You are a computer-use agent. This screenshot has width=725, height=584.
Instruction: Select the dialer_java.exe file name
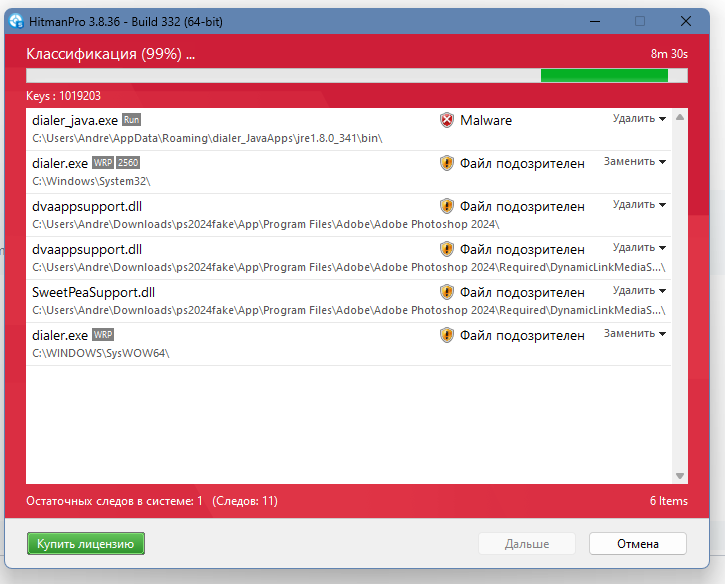[75, 121]
